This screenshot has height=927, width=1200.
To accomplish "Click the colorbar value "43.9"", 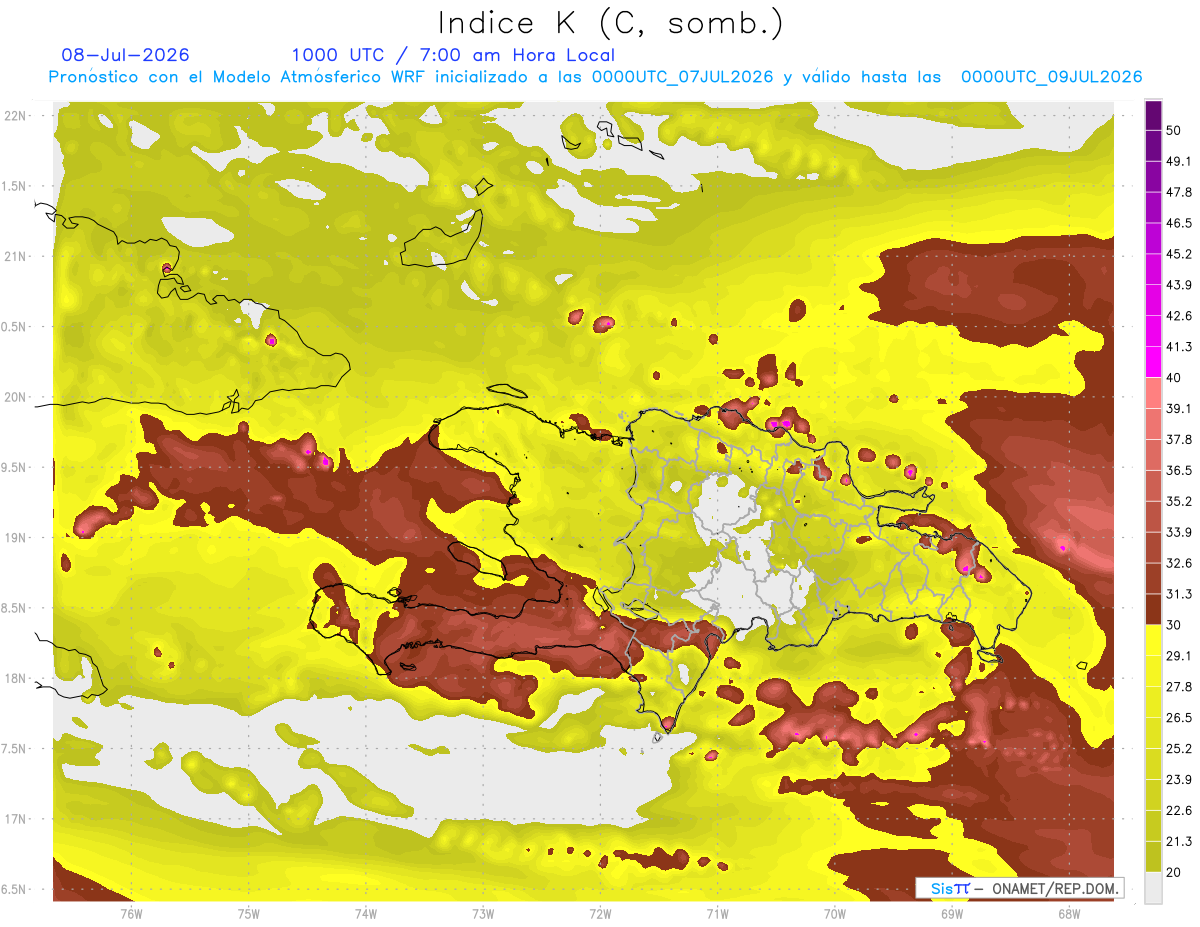I will [x=1178, y=285].
